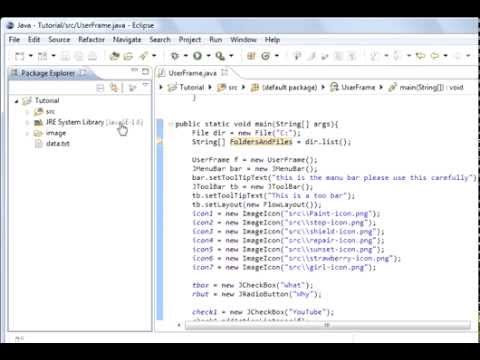Click the New wizard toolbar icon
This screenshot has height=360, width=480.
[x=20, y=56]
